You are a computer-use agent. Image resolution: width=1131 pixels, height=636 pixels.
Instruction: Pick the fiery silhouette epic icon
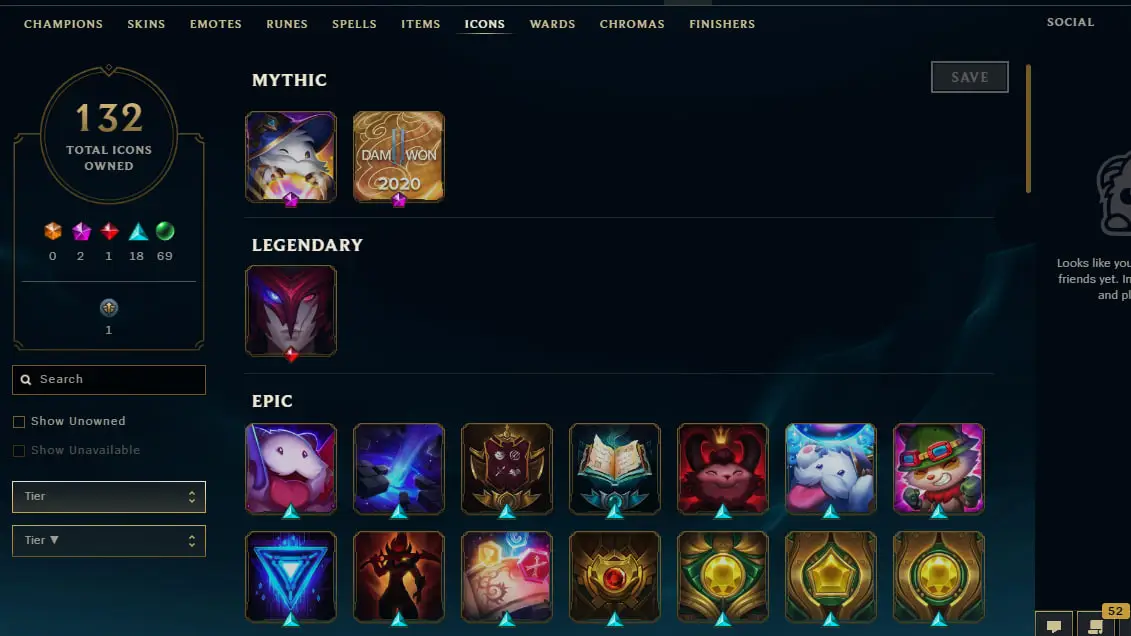399,577
